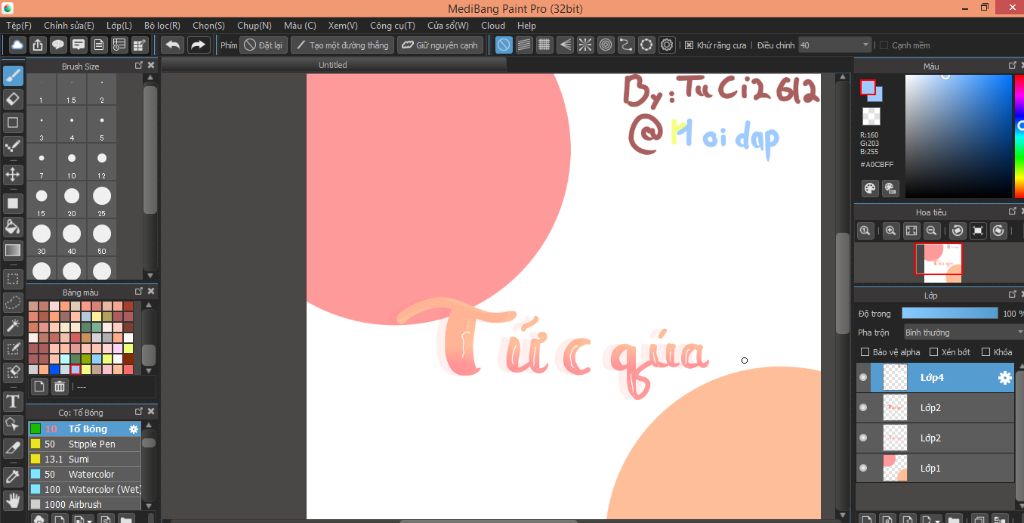
Task: Toggle visibility of the lower Lớp2 layer
Action: tap(863, 438)
